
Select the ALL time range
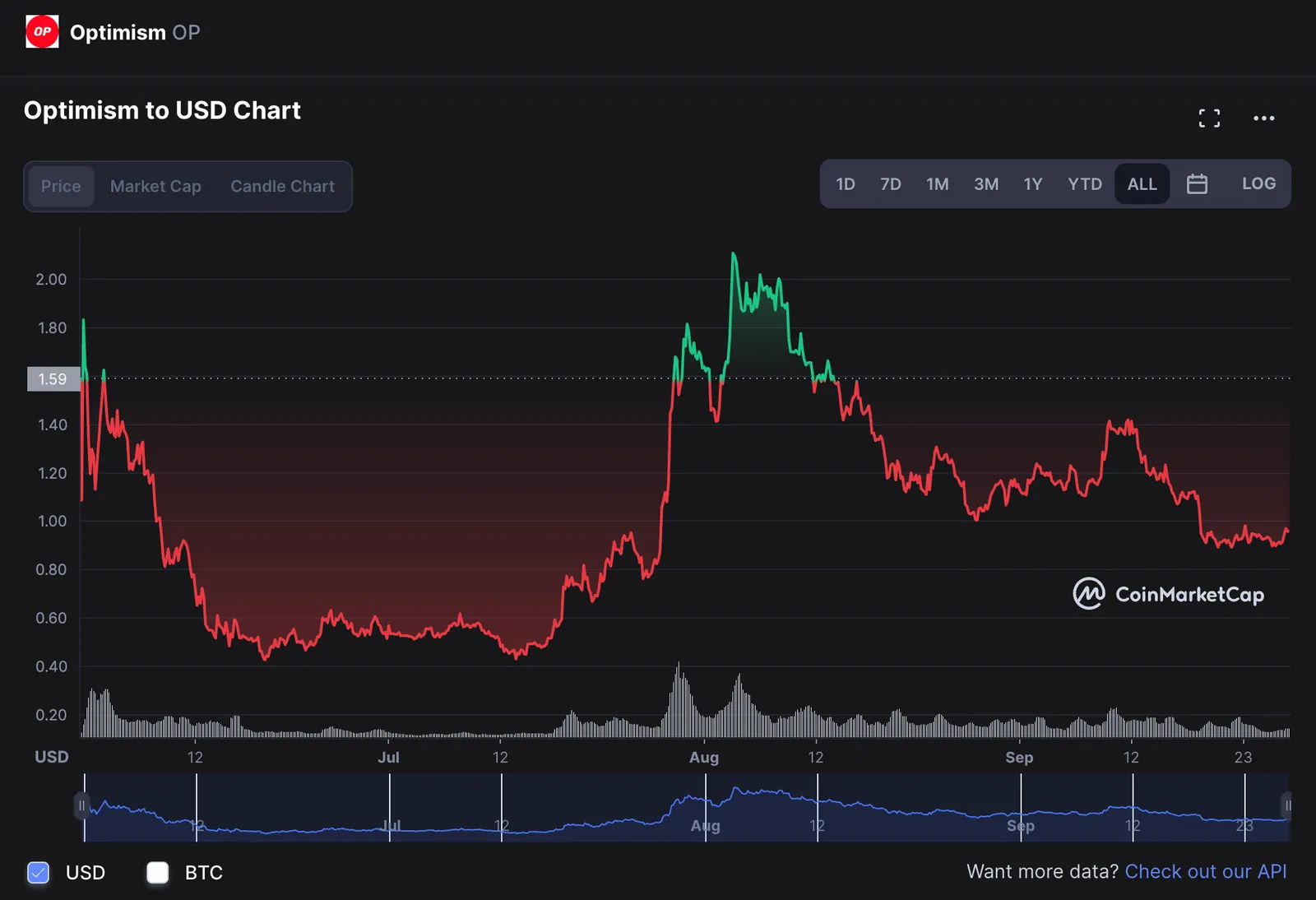(1142, 183)
